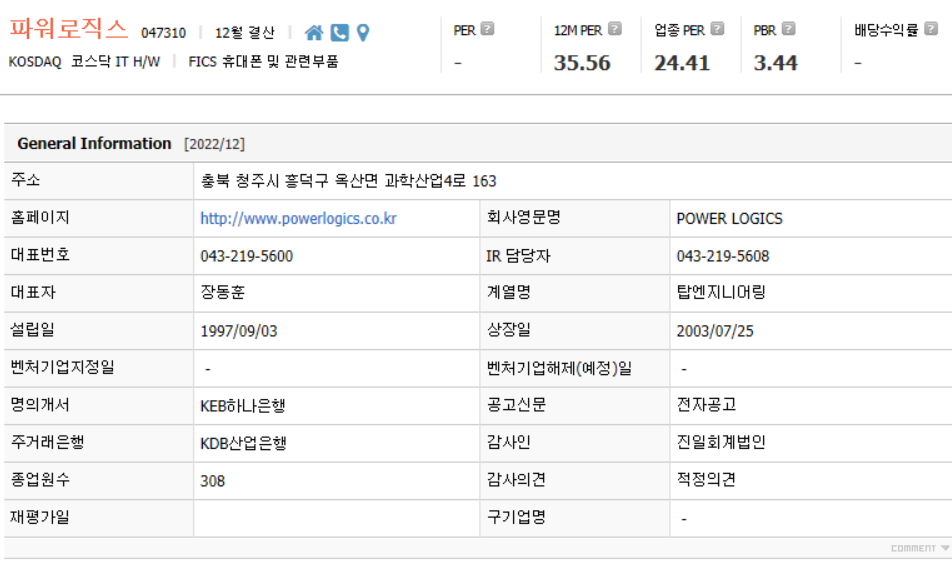Click the audit opinion 적정의견
Image resolution: width=952 pixels, height=562 pixels.
[706, 479]
